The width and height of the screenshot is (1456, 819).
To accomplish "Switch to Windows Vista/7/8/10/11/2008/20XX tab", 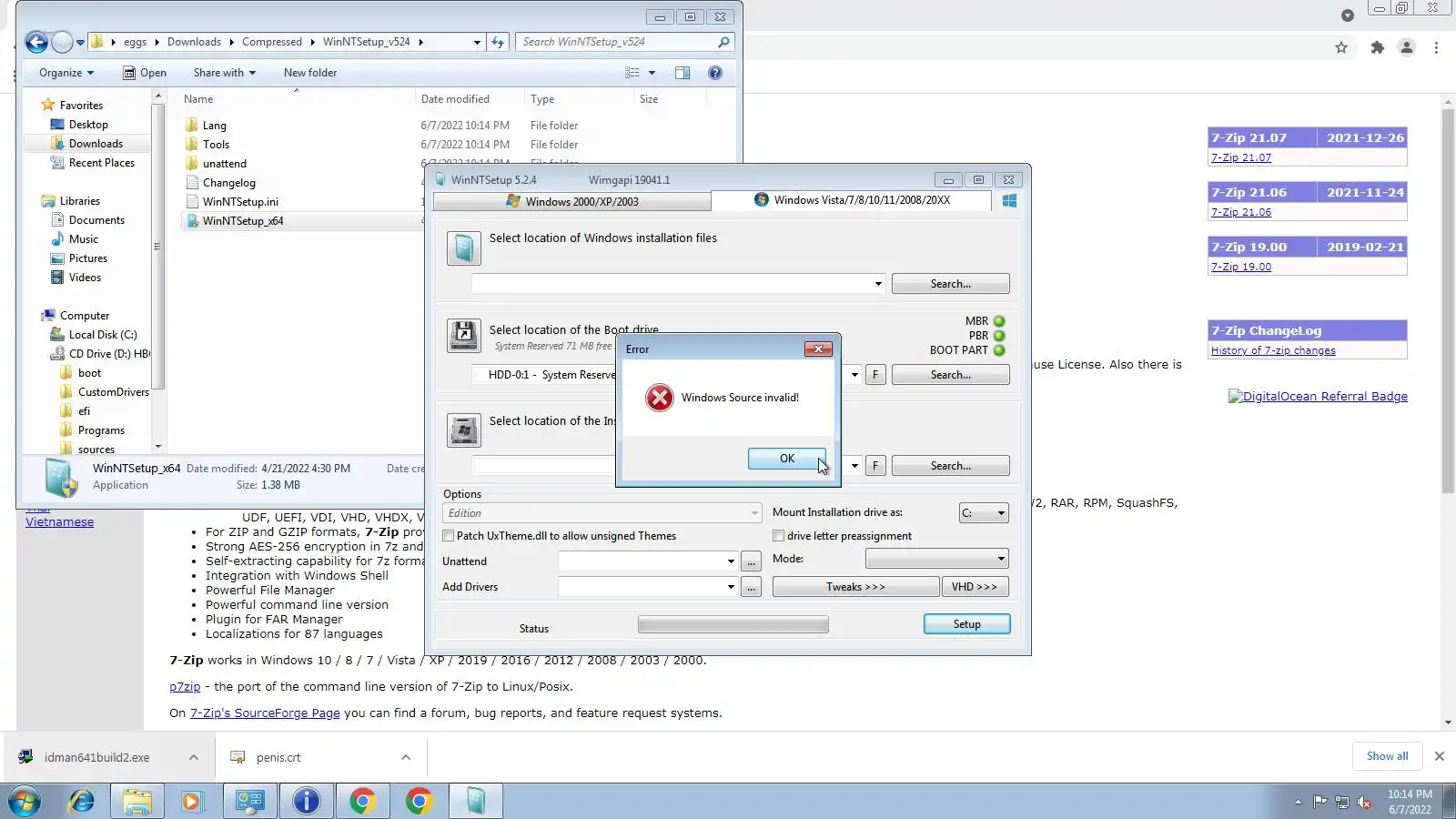I will click(x=852, y=200).
